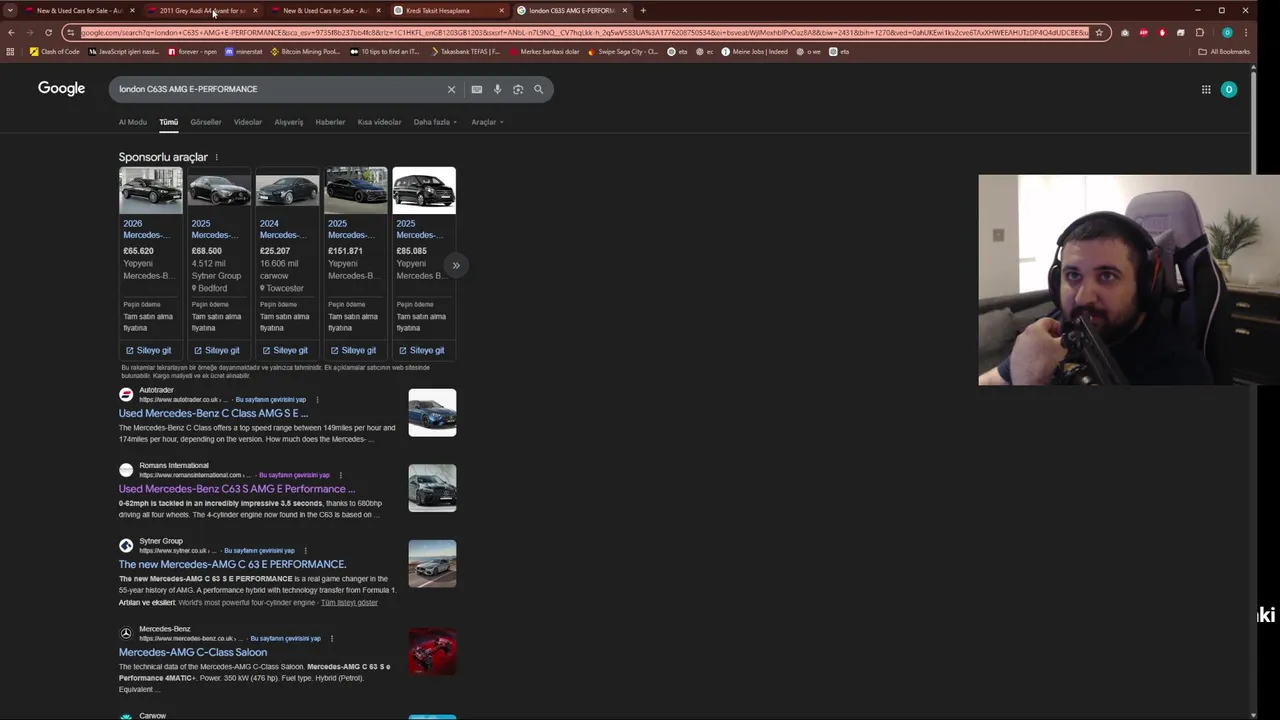Screen dimensions: 1280x720
Task: Open the bookmarks apps grid icon
Action: click(x=10, y=51)
